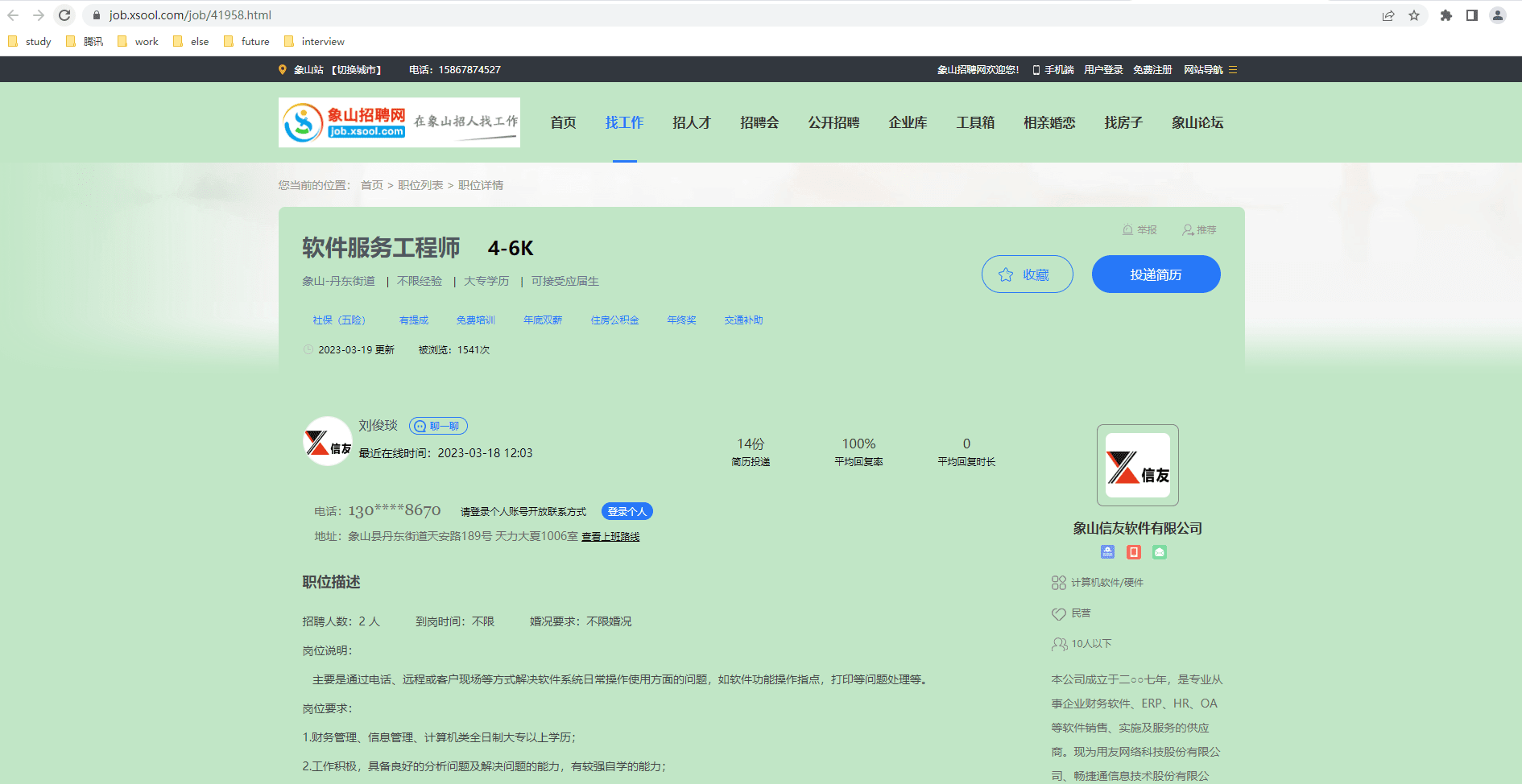Toggle the browser side panel icon
Viewport: 1522px width, 784px height.
click(1472, 15)
